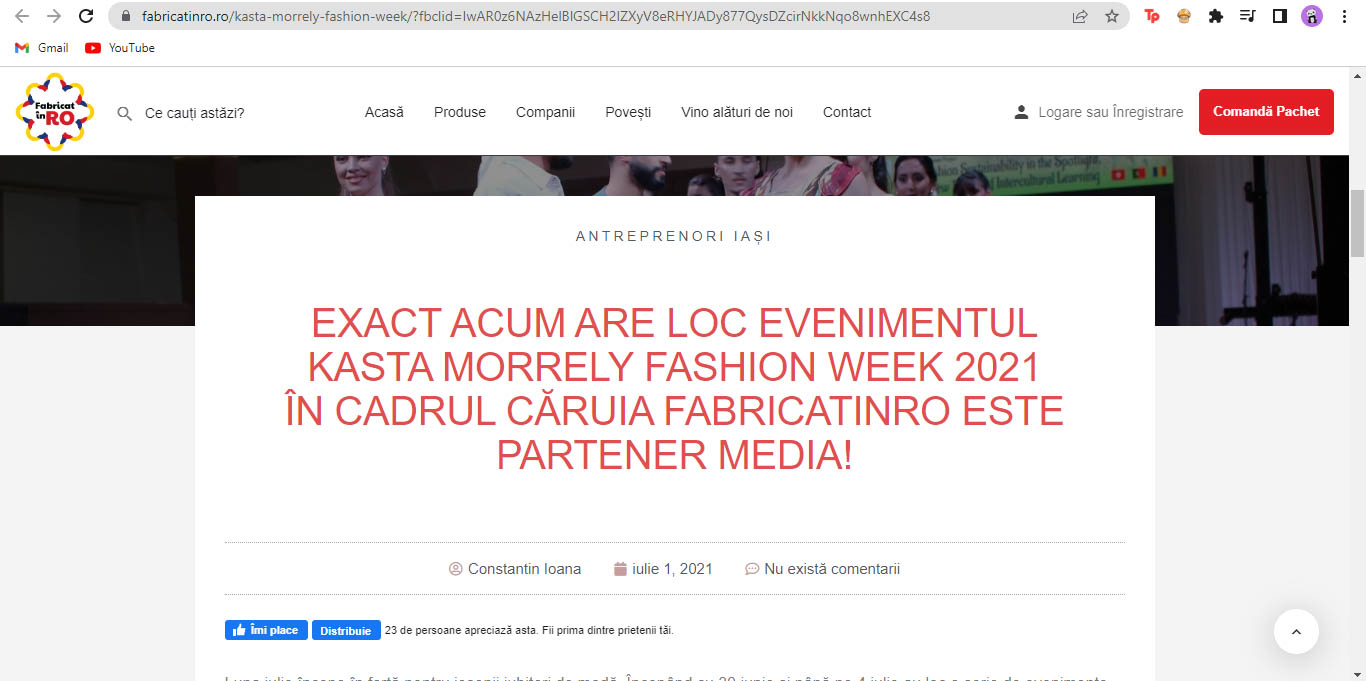Click the calendar icon beside the date

coord(620,569)
